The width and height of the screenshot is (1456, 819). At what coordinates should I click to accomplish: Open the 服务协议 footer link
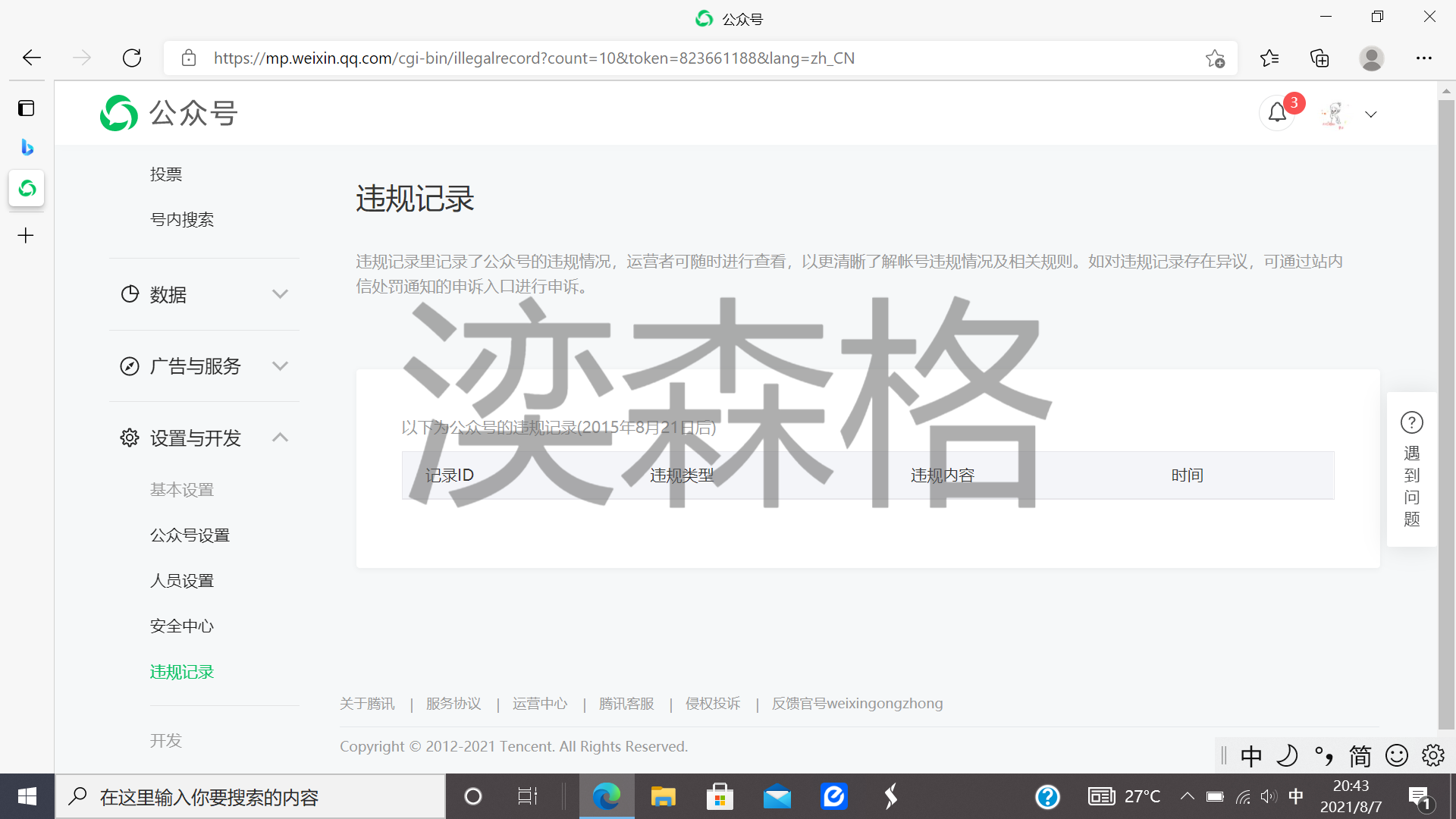point(453,703)
